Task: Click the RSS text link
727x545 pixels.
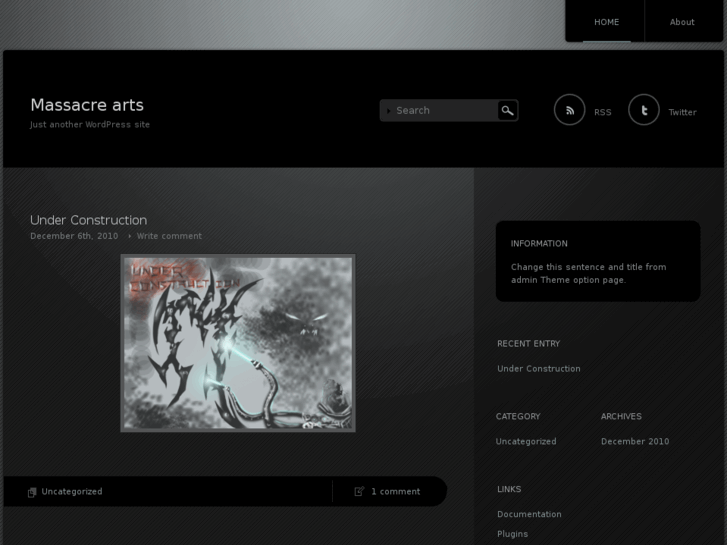Action: coord(603,112)
